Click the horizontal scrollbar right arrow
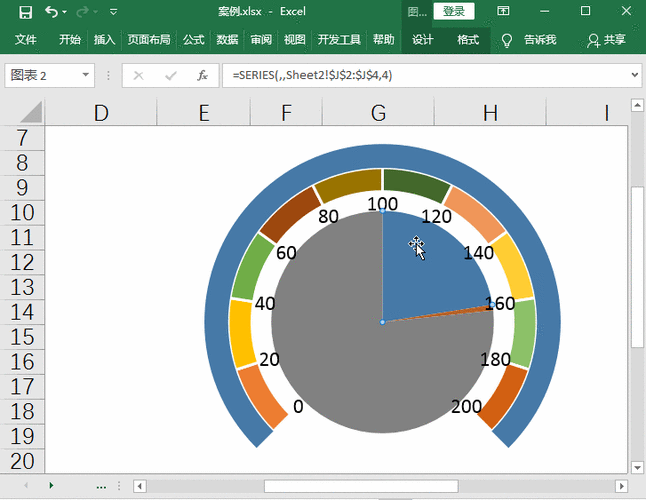 coord(621,486)
